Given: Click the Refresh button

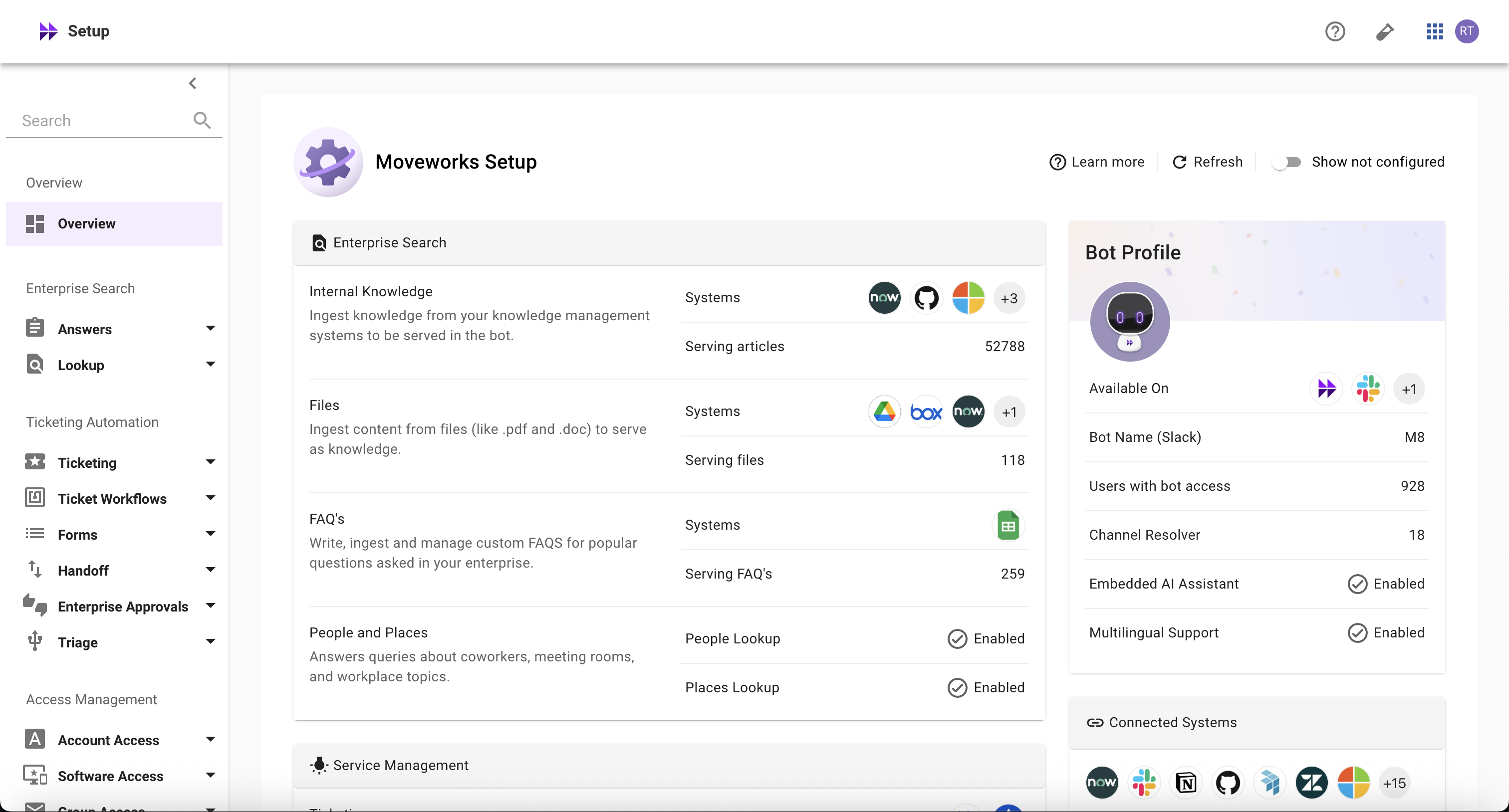Looking at the screenshot, I should pos(1207,162).
